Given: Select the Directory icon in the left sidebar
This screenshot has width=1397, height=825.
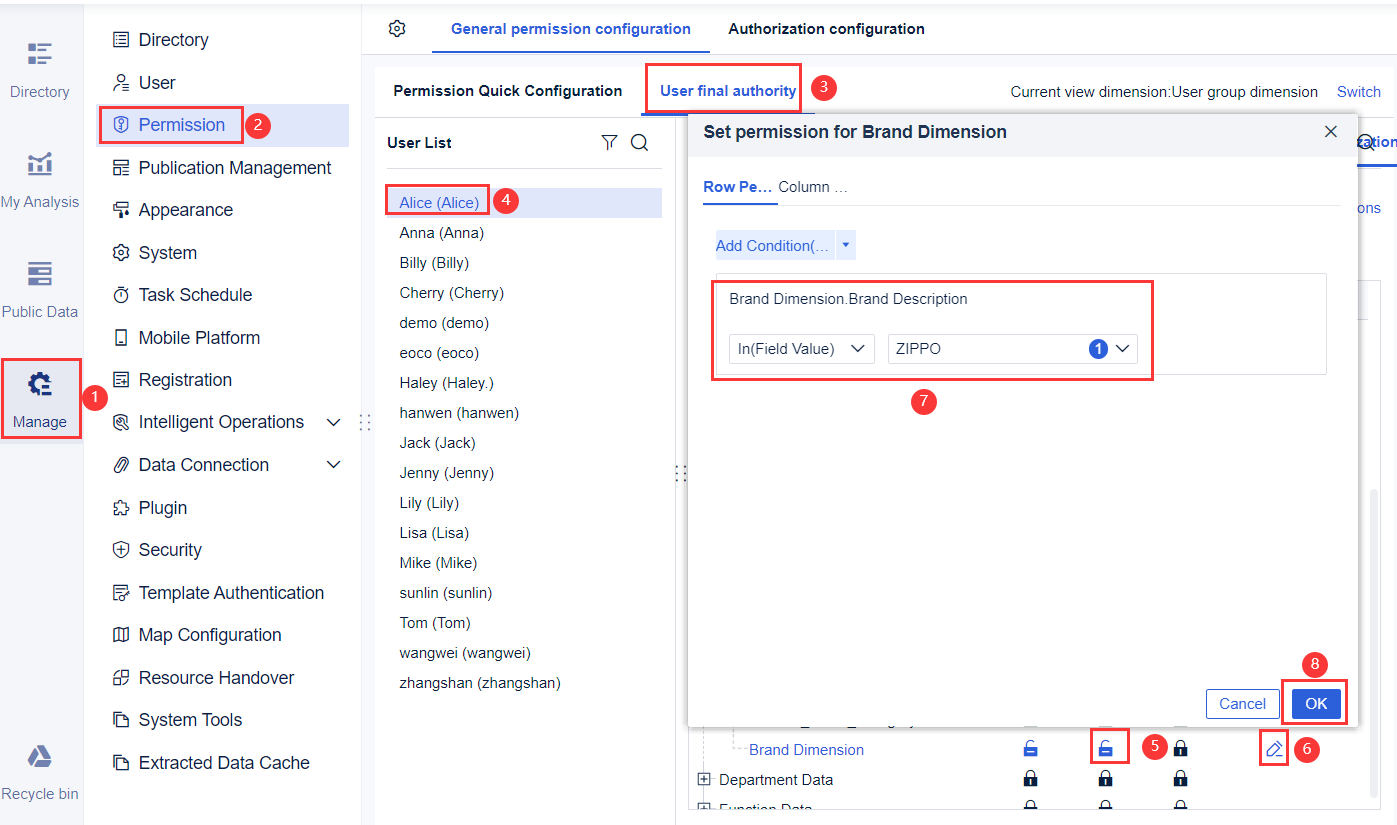Looking at the screenshot, I should pos(40,55).
